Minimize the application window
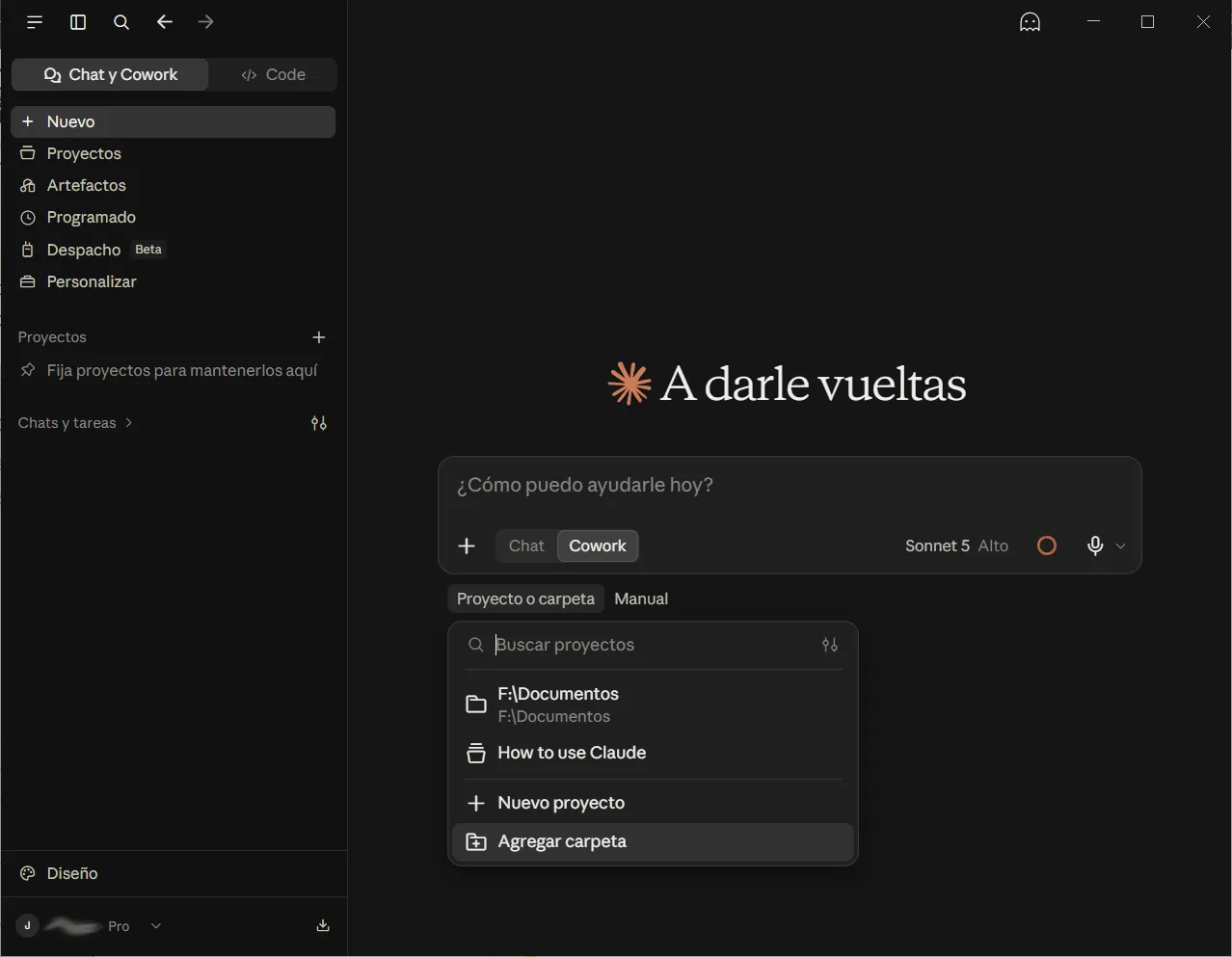The height and width of the screenshot is (957, 1232). (1093, 21)
